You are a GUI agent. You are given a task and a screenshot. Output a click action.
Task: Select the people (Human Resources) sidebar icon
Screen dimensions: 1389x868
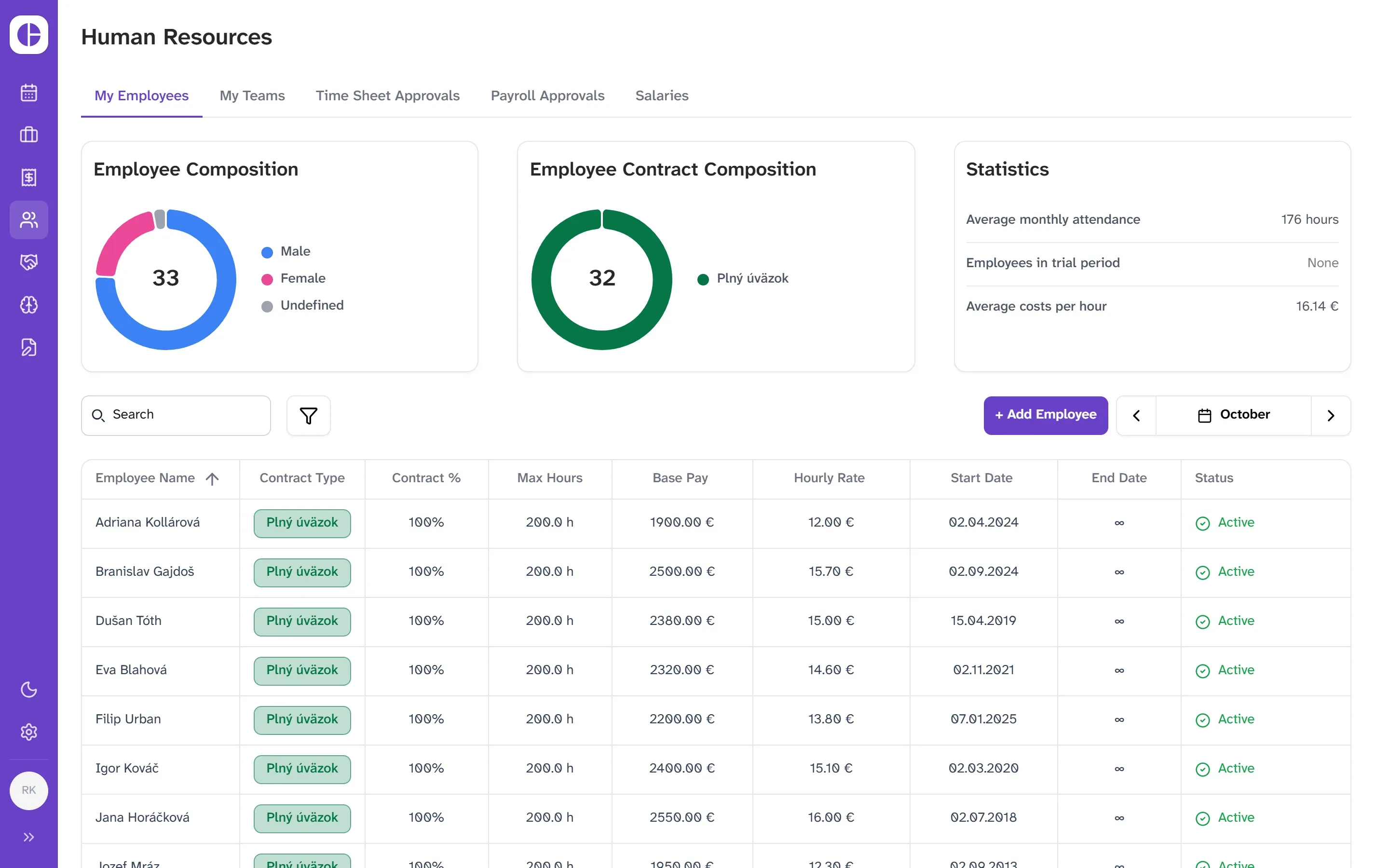[29, 220]
